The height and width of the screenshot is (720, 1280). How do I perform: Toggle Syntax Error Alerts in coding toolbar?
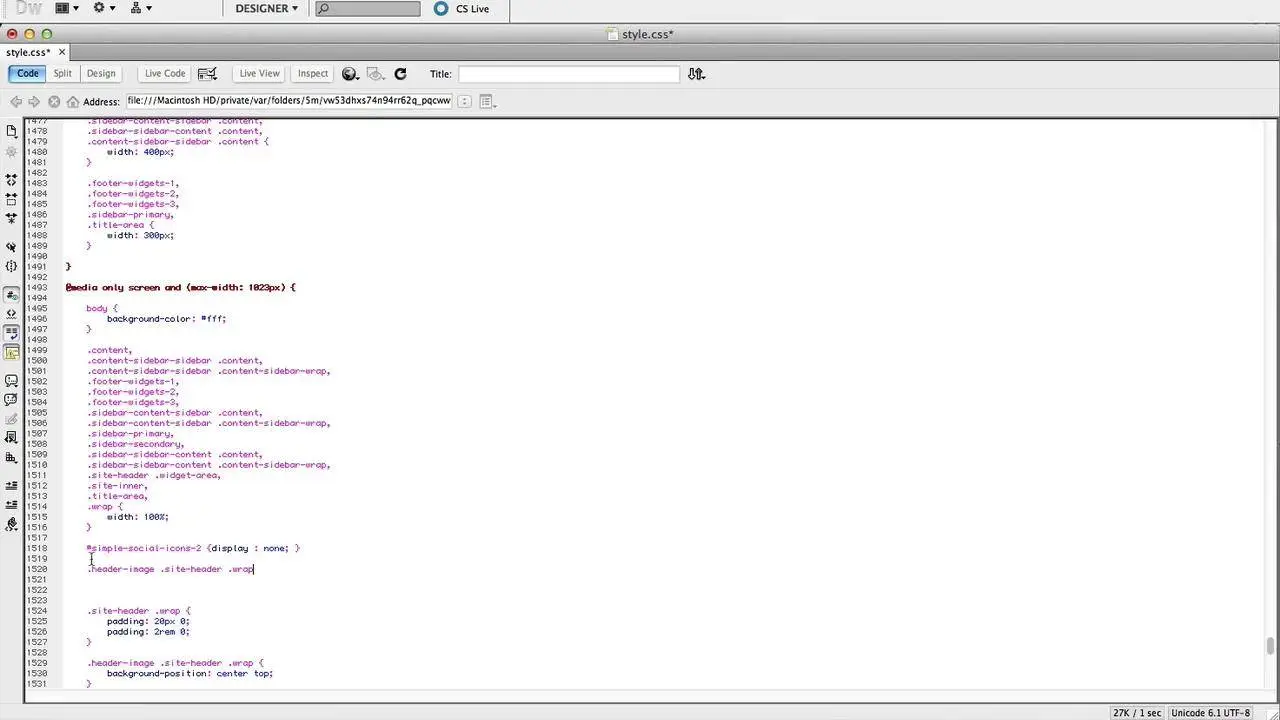click(12, 353)
